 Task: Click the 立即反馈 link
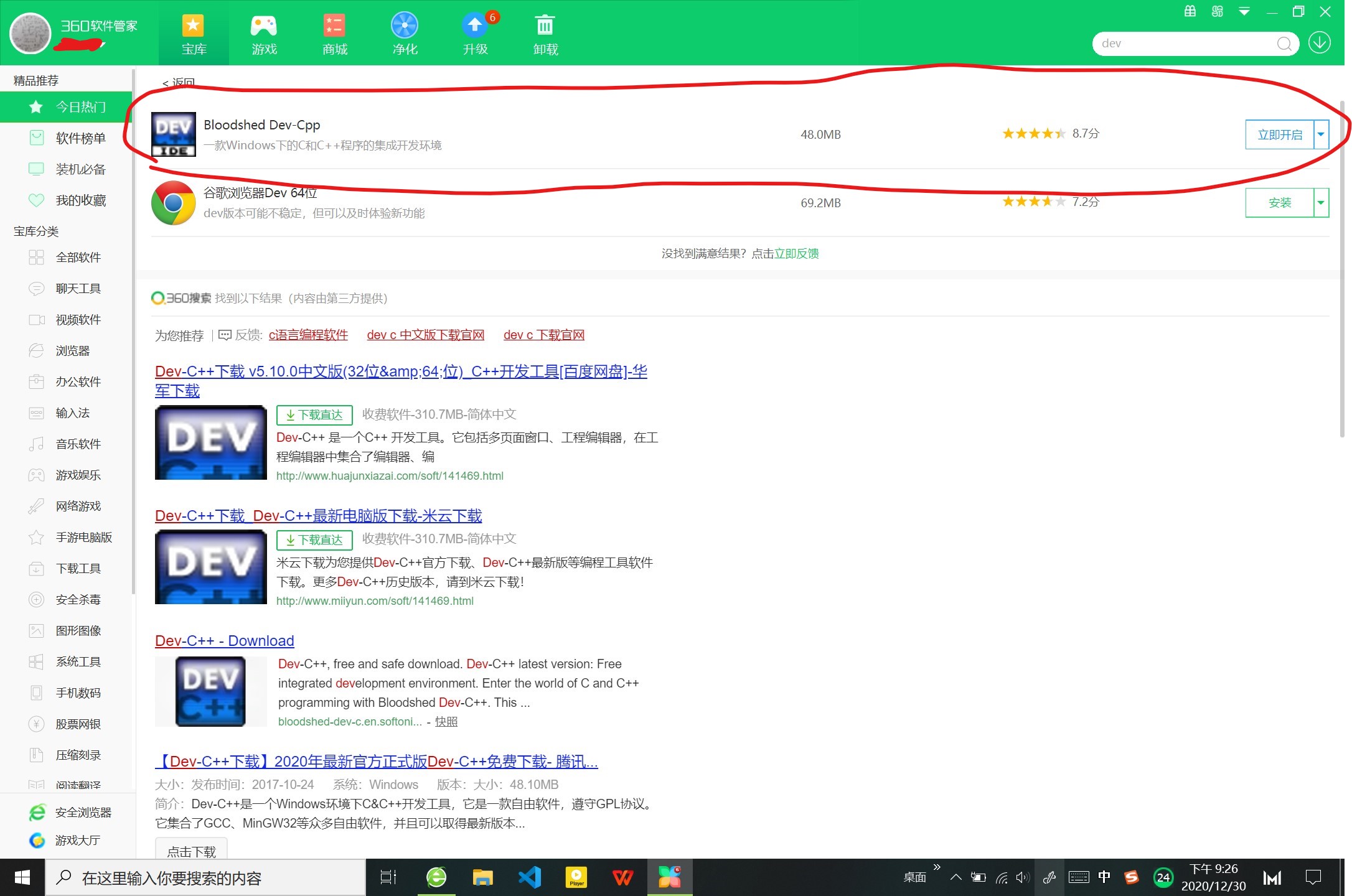point(796,254)
